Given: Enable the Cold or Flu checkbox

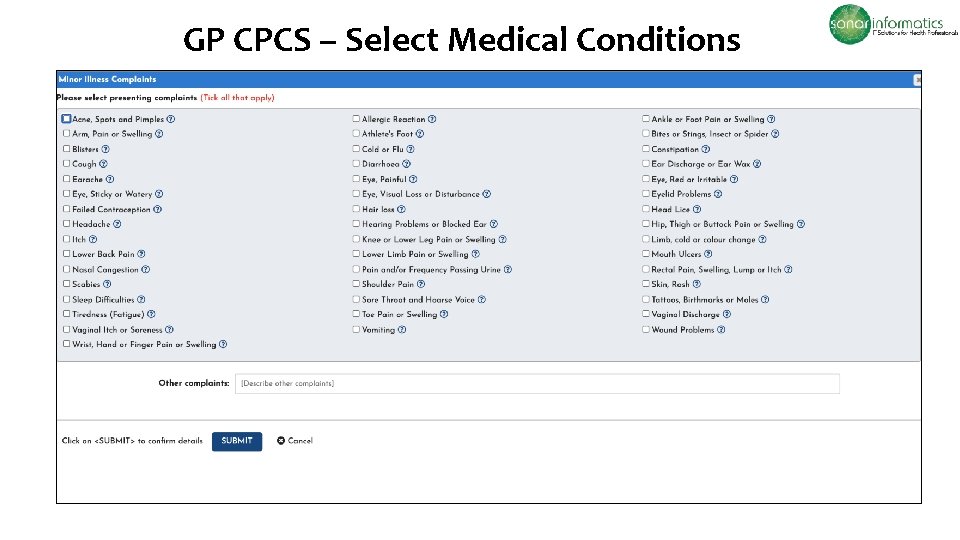Looking at the screenshot, I should (356, 149).
